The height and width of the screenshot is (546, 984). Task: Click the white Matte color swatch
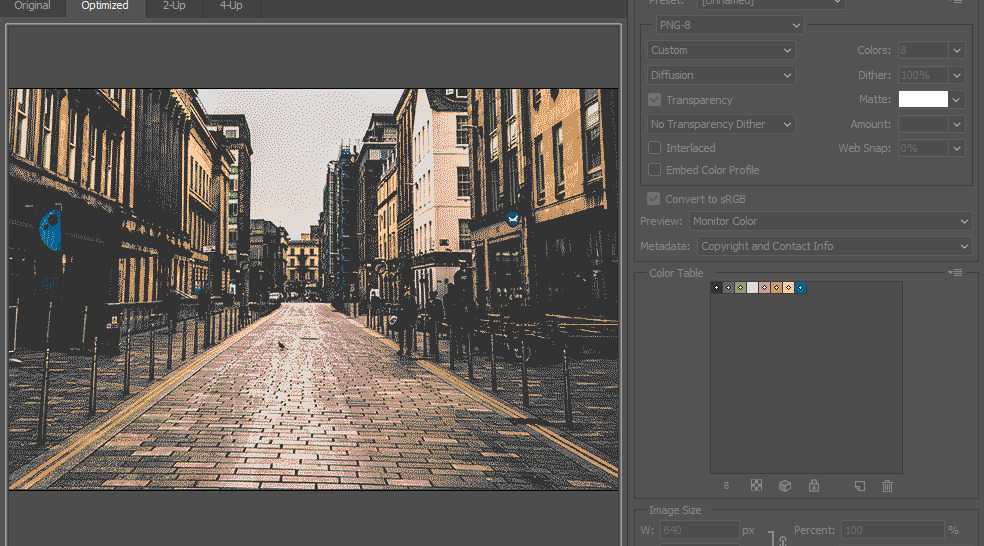[923, 99]
